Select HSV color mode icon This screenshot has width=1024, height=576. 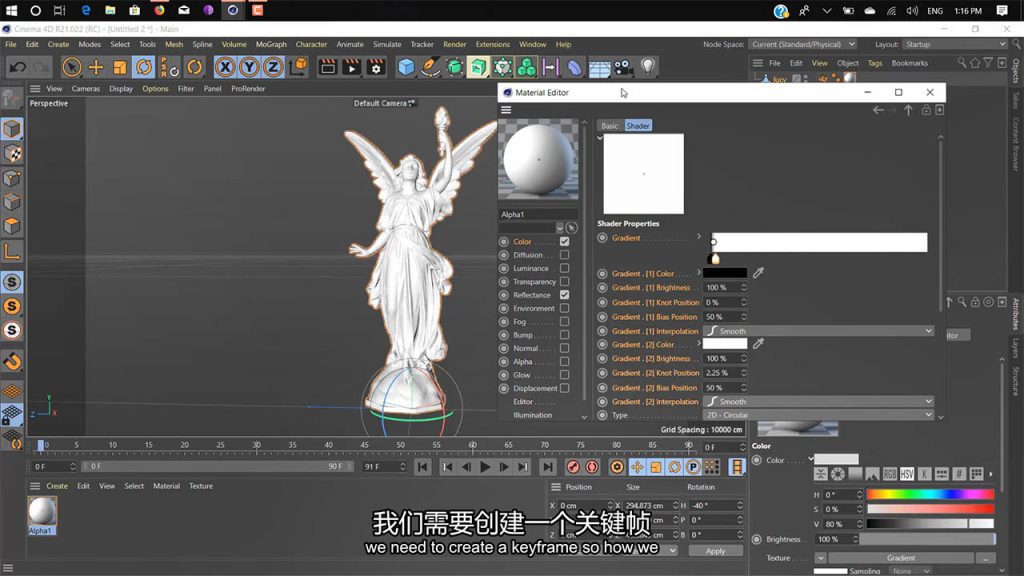907,474
